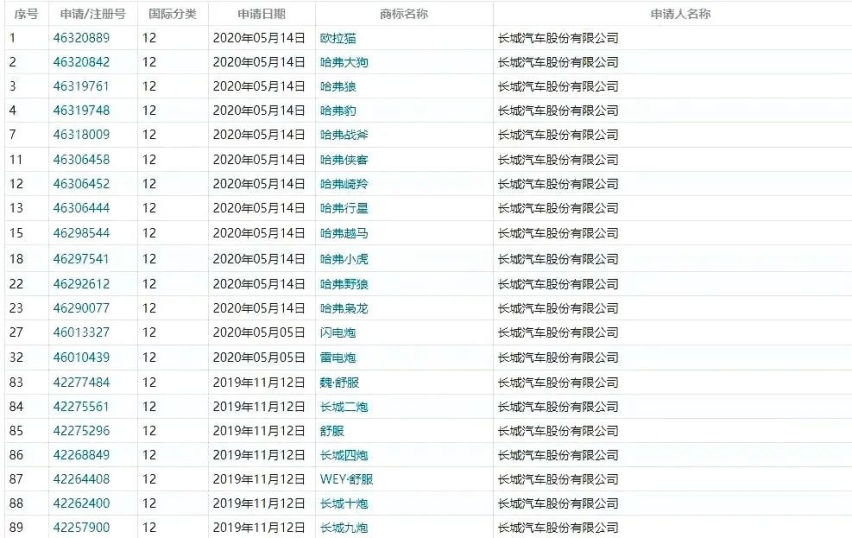Image resolution: width=852 pixels, height=538 pixels.
Task: Select the sequence number 86 cell
Action: point(16,455)
